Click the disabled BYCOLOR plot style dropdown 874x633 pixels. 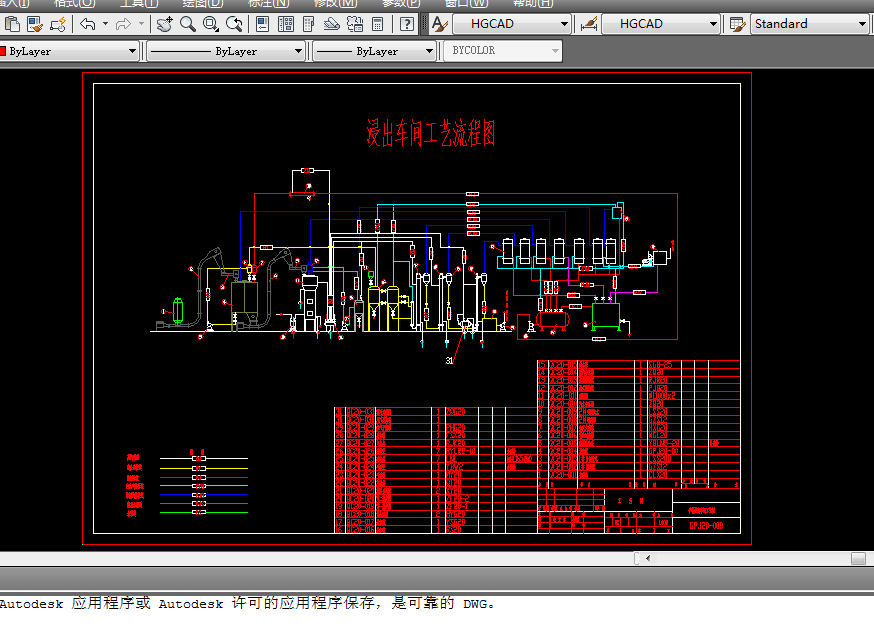pyautogui.click(x=503, y=51)
